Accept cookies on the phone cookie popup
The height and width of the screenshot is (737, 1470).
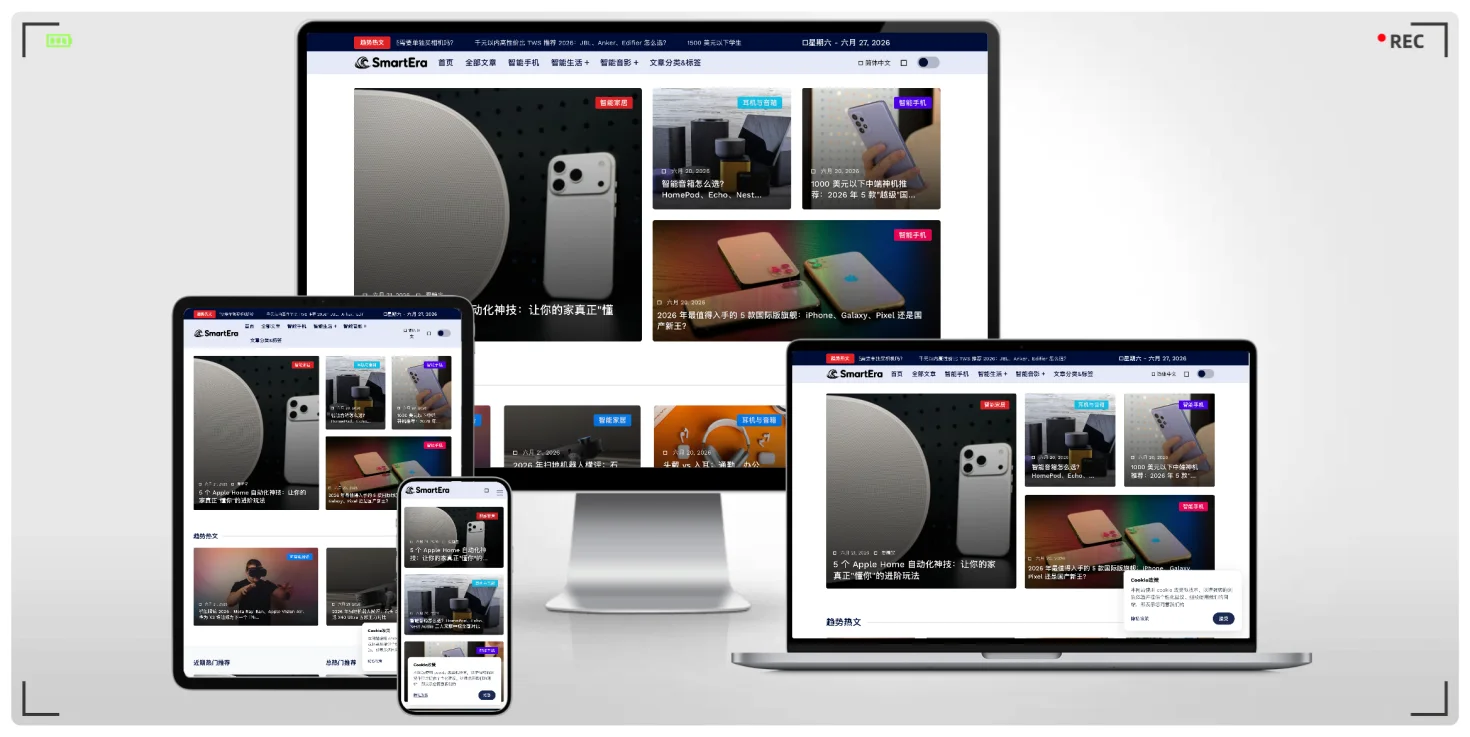pos(486,695)
